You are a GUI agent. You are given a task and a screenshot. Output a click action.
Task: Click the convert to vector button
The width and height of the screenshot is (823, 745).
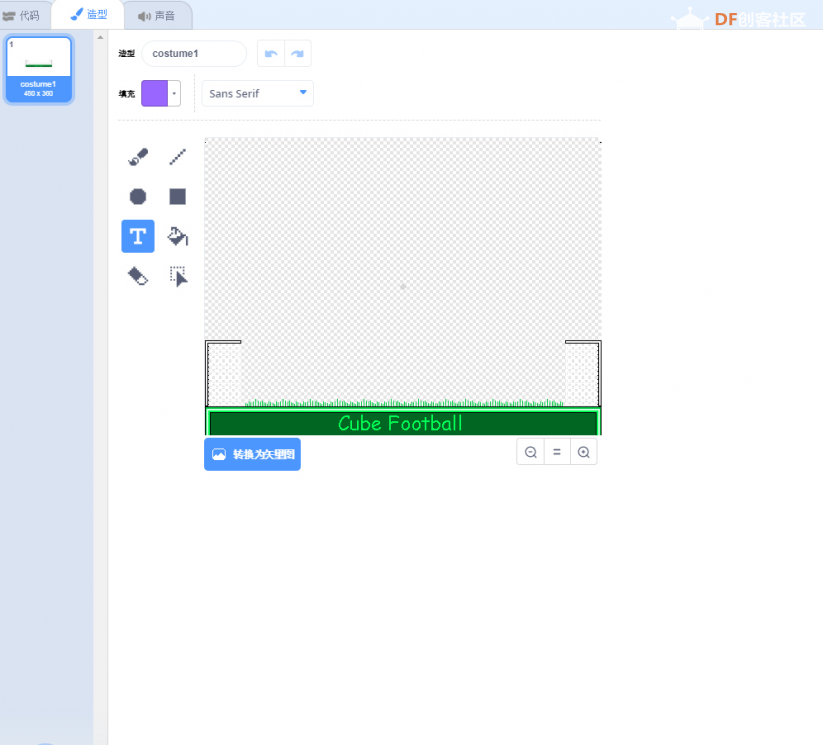tap(252, 454)
